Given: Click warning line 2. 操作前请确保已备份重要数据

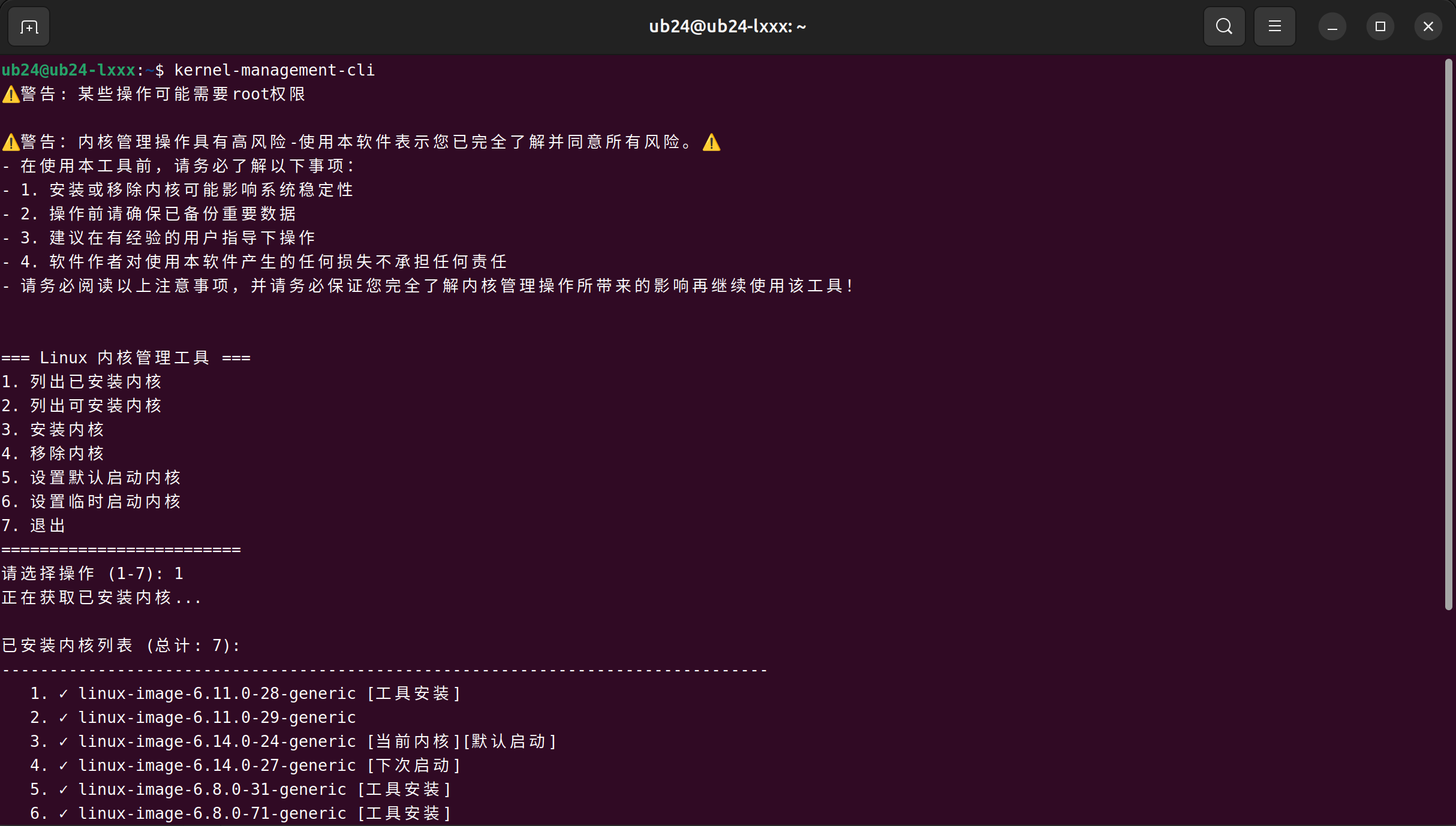Looking at the screenshot, I should pos(149,214).
